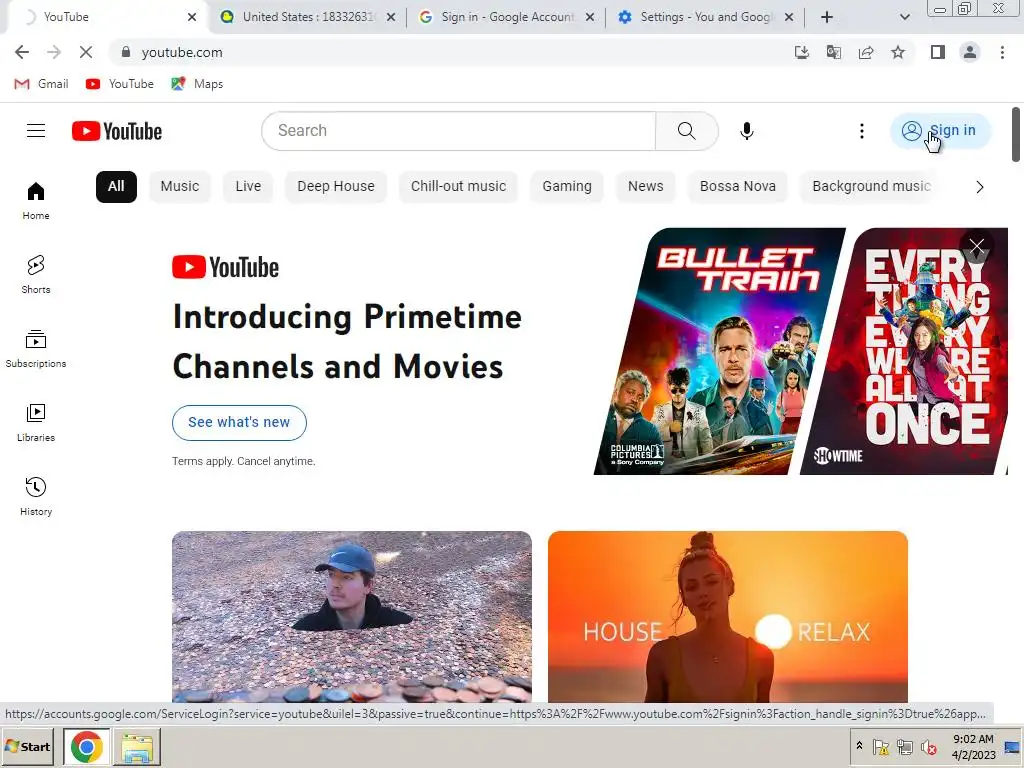Viewport: 1024px width, 768px height.
Task: Click the page vertical scrollbar
Action: click(x=1016, y=134)
